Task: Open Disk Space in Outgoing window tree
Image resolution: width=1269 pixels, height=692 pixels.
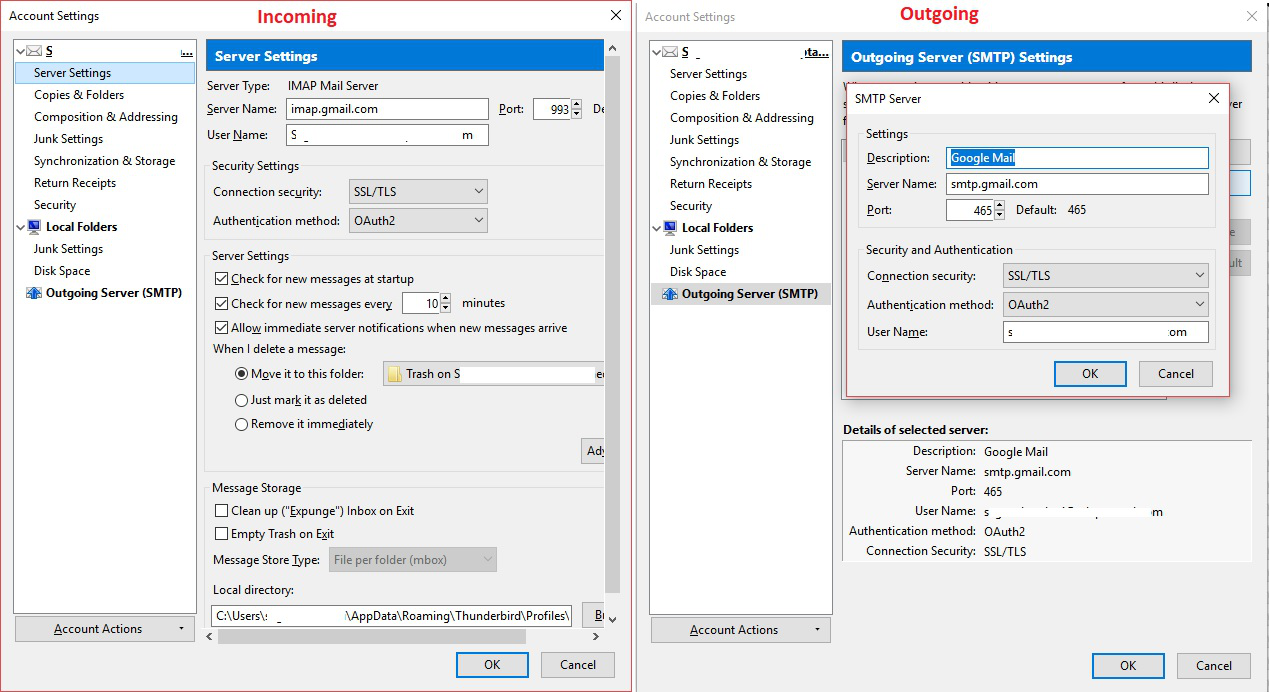Action: click(x=698, y=272)
